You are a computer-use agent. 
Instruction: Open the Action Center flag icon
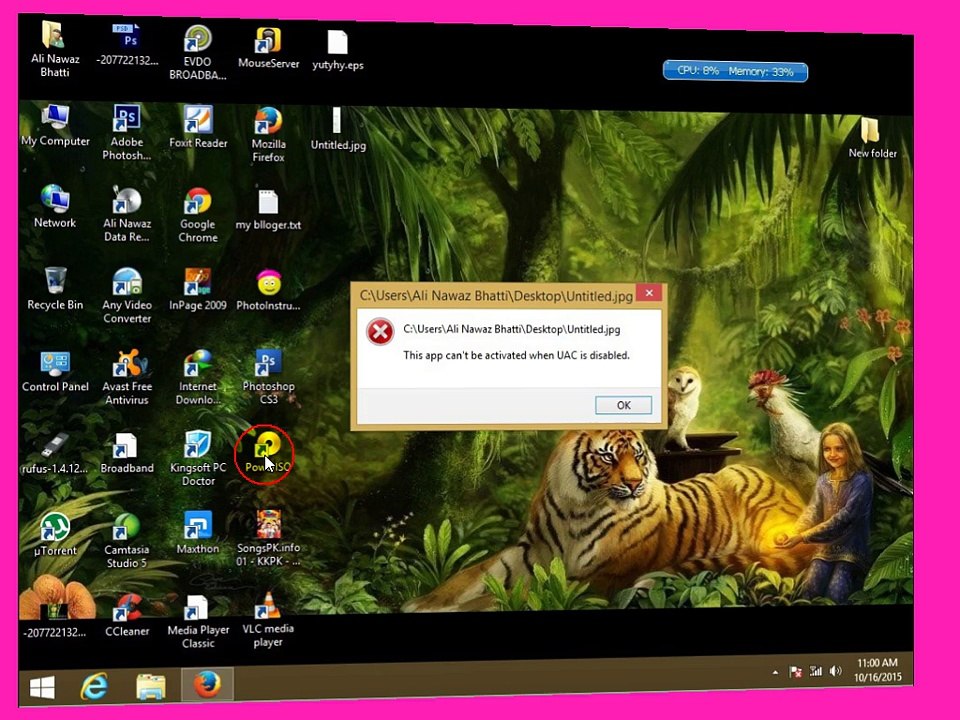pos(795,672)
